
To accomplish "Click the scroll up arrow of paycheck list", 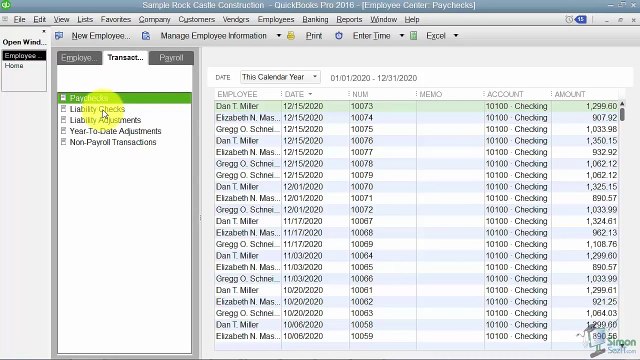I will 622,103.
